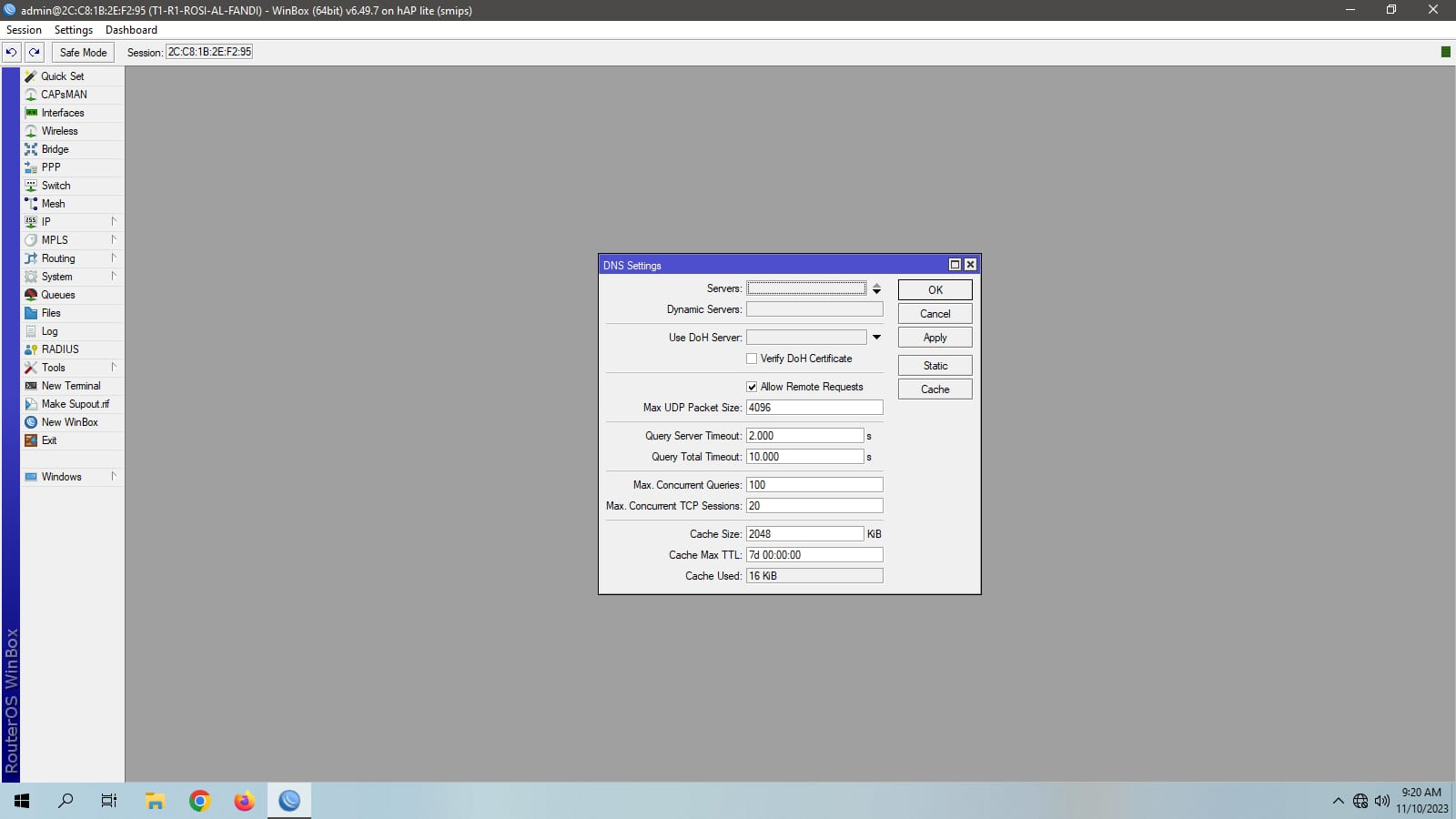The image size is (1456, 819).
Task: Open Windows Start menu
Action: click(x=22, y=801)
